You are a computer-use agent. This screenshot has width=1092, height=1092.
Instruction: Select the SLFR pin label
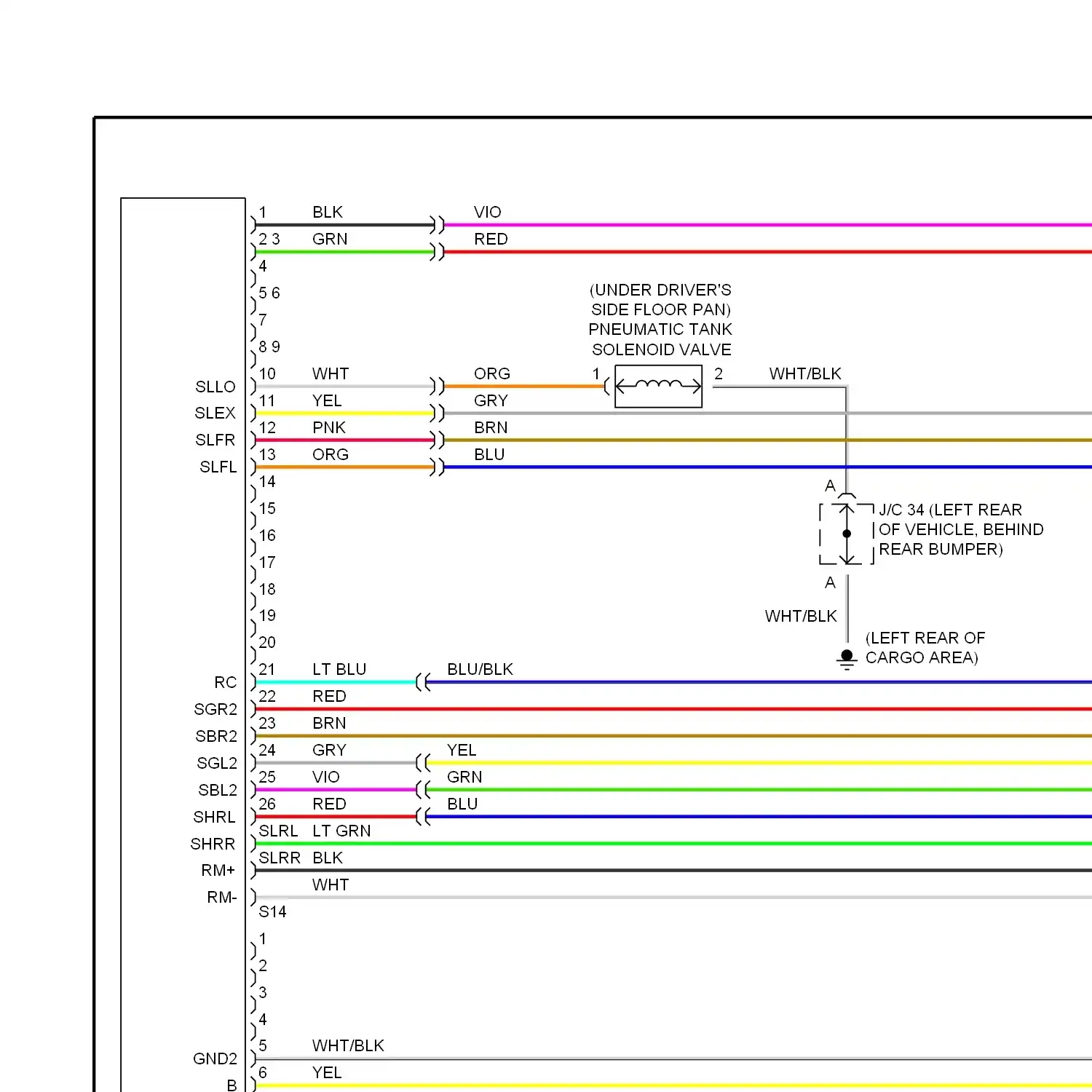pyautogui.click(x=215, y=440)
